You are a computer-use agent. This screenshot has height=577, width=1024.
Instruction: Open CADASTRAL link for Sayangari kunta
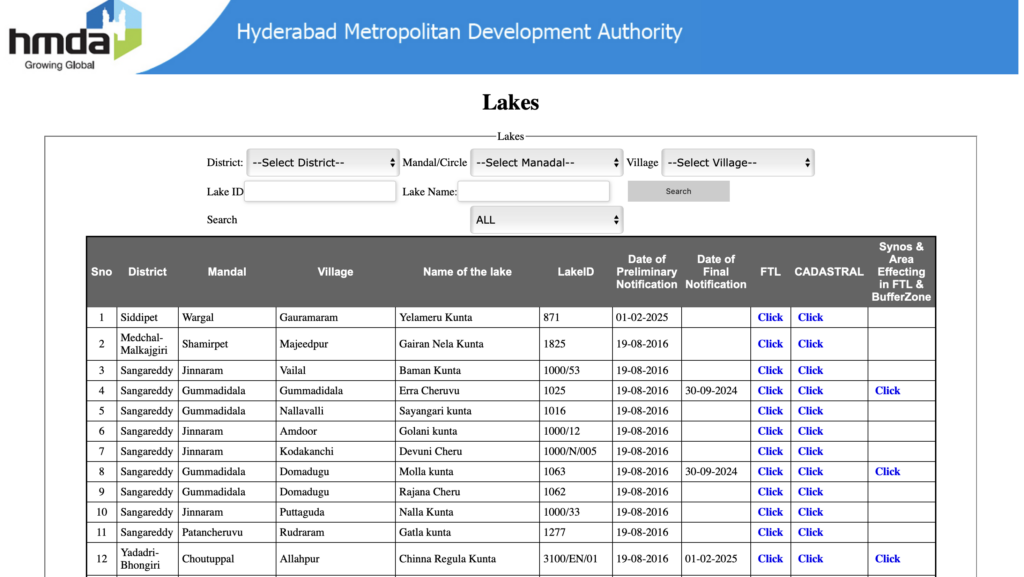(x=810, y=411)
